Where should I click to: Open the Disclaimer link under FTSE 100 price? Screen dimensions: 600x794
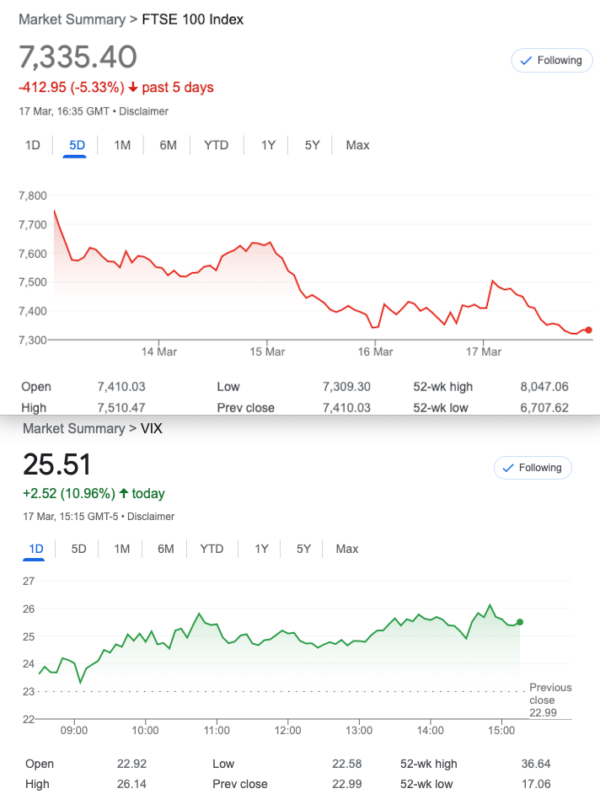[x=143, y=111]
